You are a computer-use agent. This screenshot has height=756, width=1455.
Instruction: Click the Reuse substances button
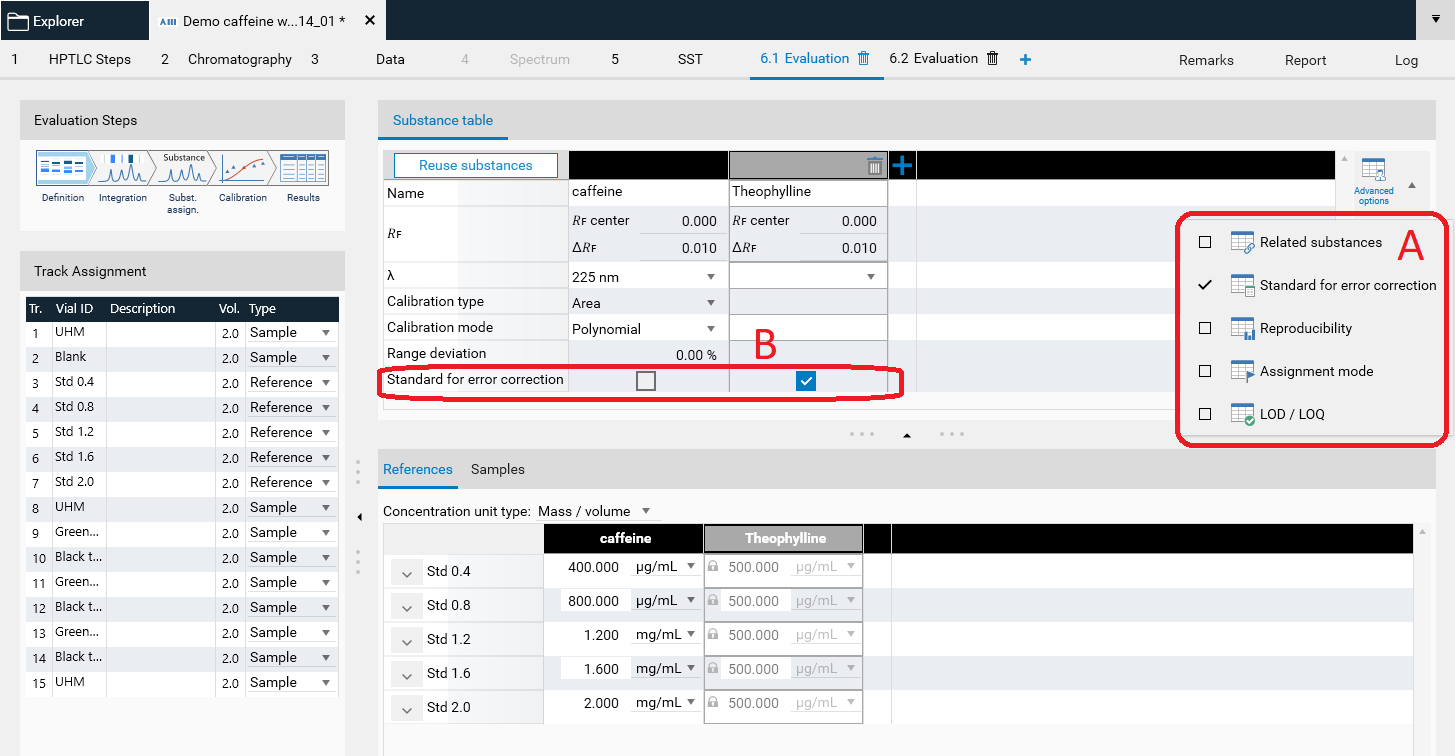(475, 165)
